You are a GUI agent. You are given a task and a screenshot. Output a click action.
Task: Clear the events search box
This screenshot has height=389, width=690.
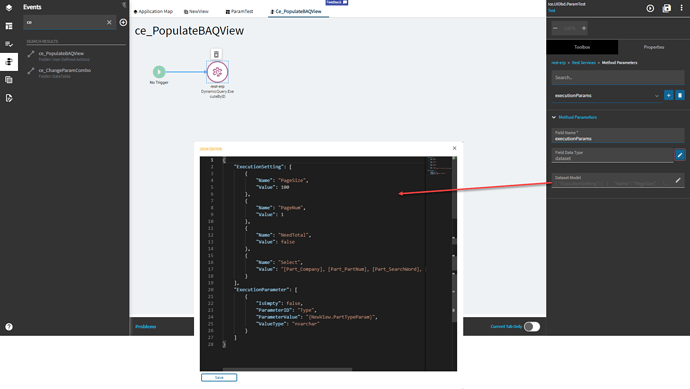pos(109,22)
